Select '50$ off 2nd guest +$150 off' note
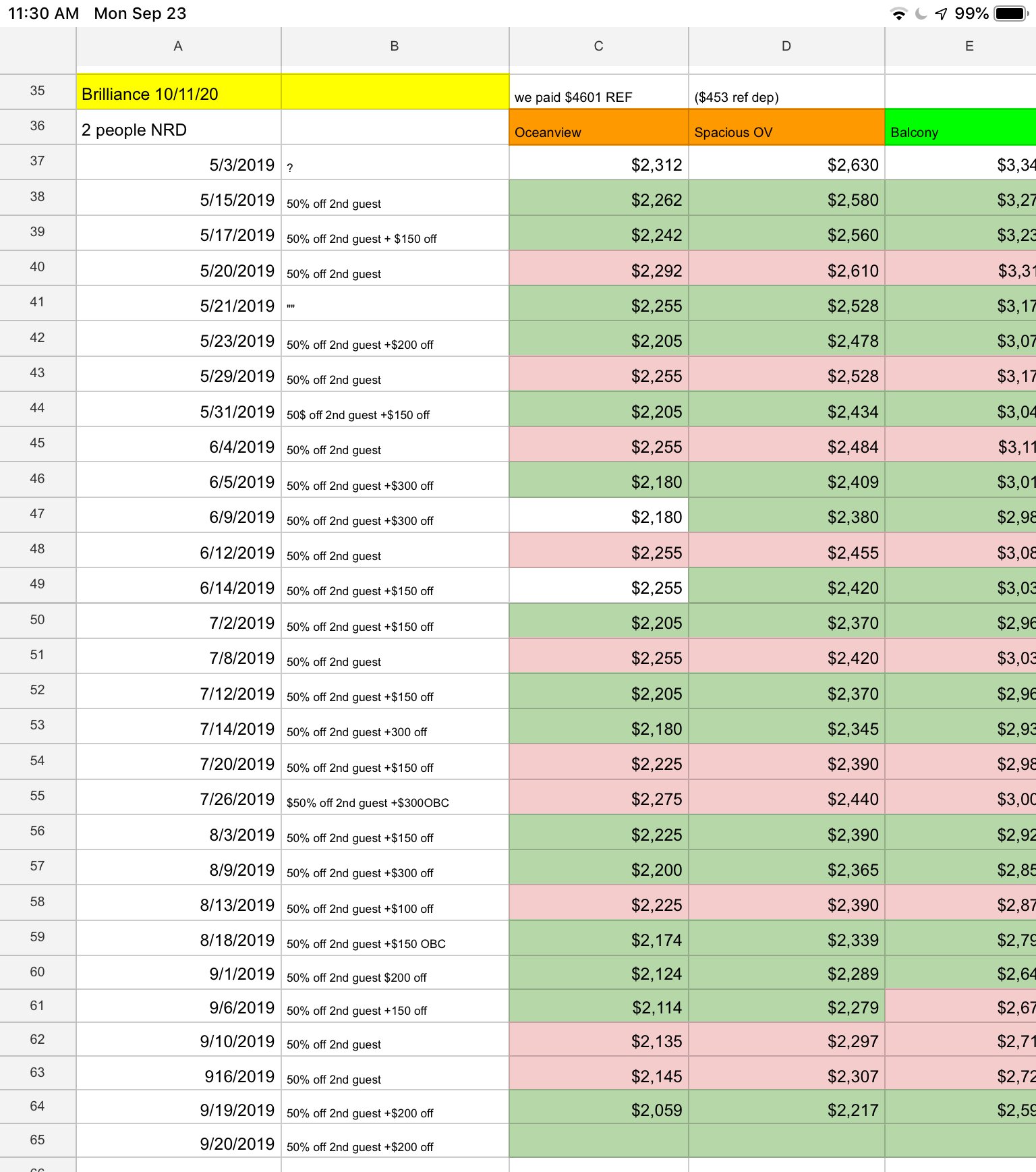 pos(395,409)
